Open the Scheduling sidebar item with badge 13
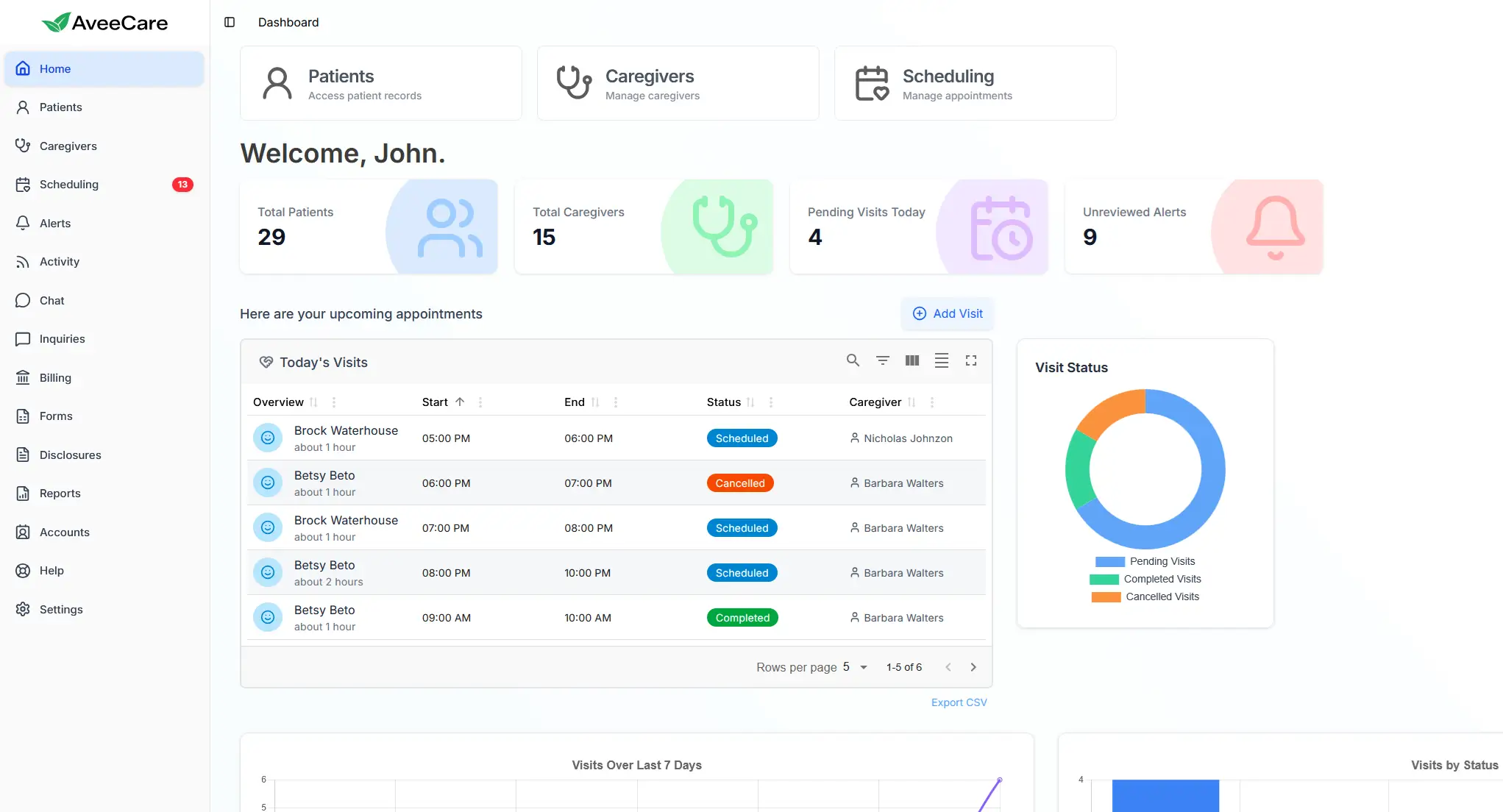1503x812 pixels. (x=69, y=185)
